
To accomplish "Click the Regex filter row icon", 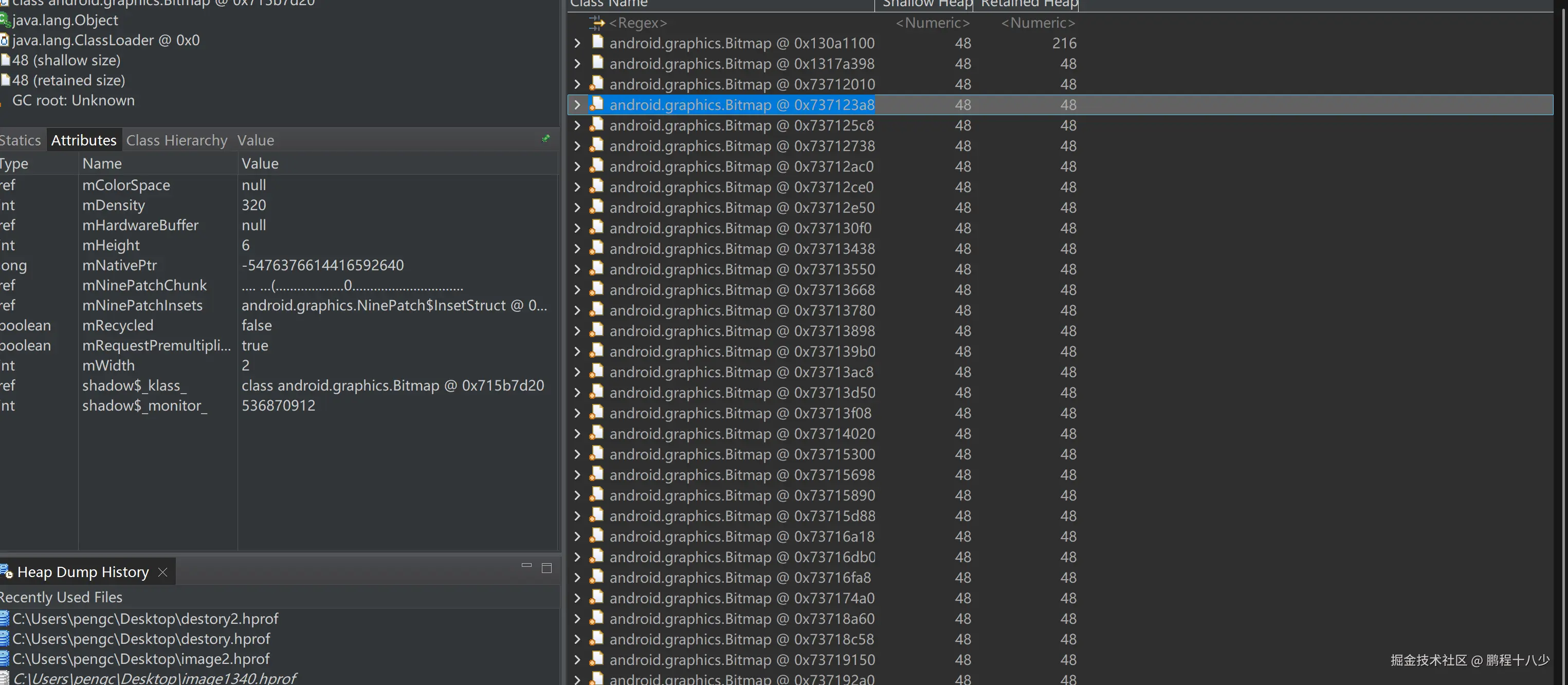I will click(596, 23).
